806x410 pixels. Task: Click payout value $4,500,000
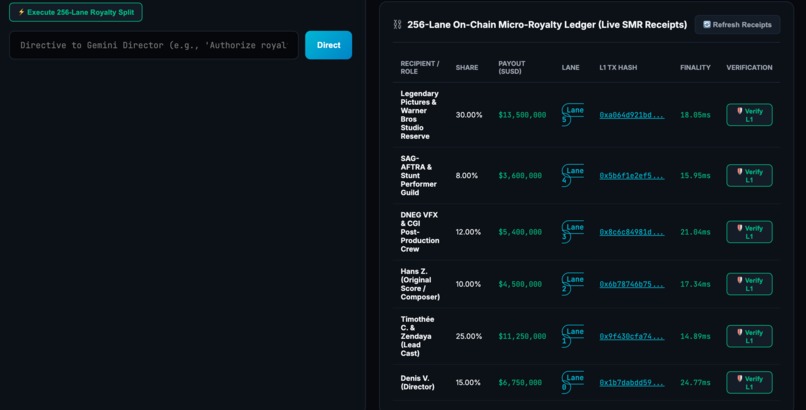coord(520,284)
